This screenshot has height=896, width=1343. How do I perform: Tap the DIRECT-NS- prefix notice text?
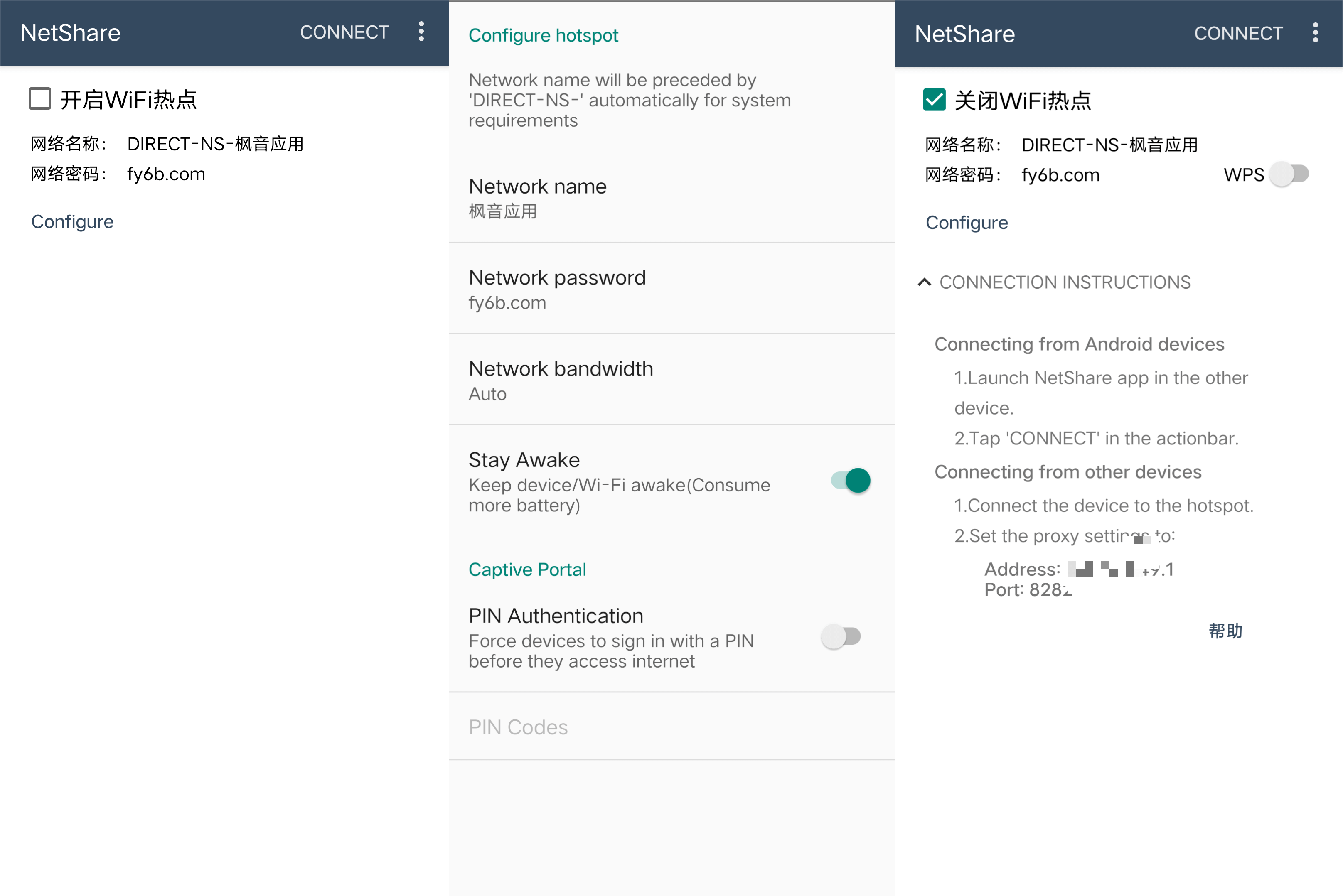click(630, 100)
